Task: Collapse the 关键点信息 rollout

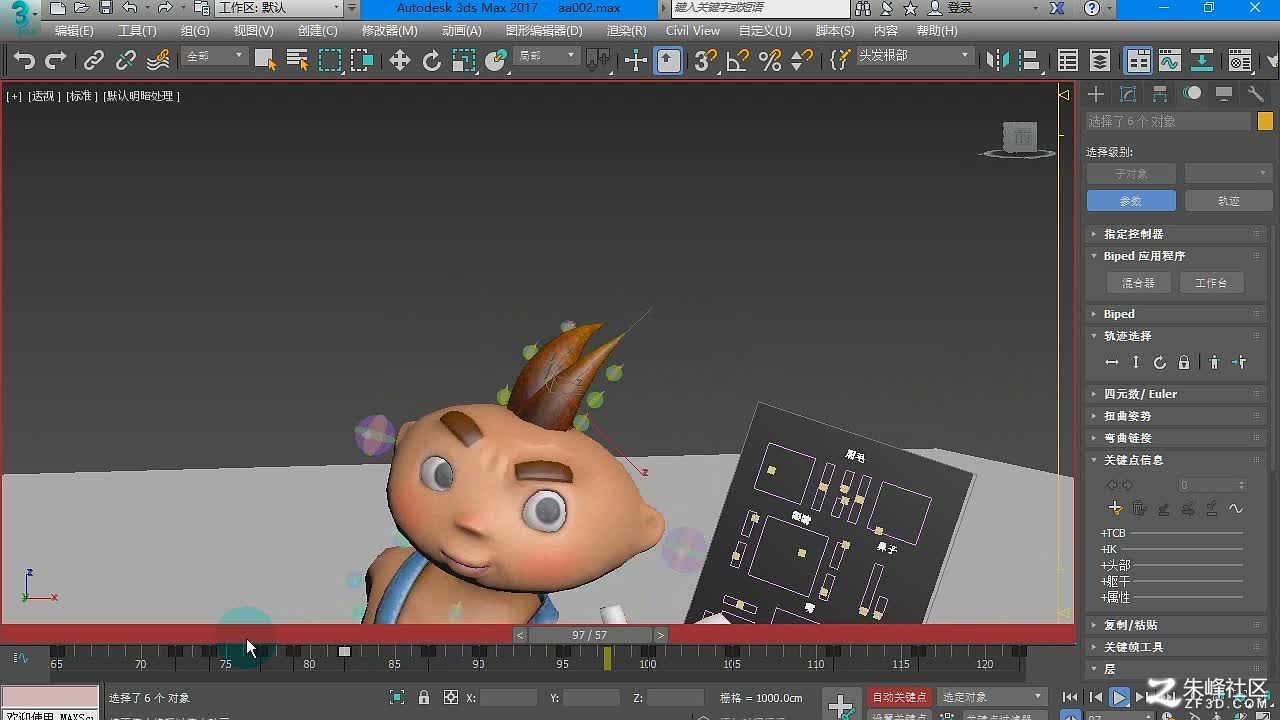Action: tap(1175, 460)
